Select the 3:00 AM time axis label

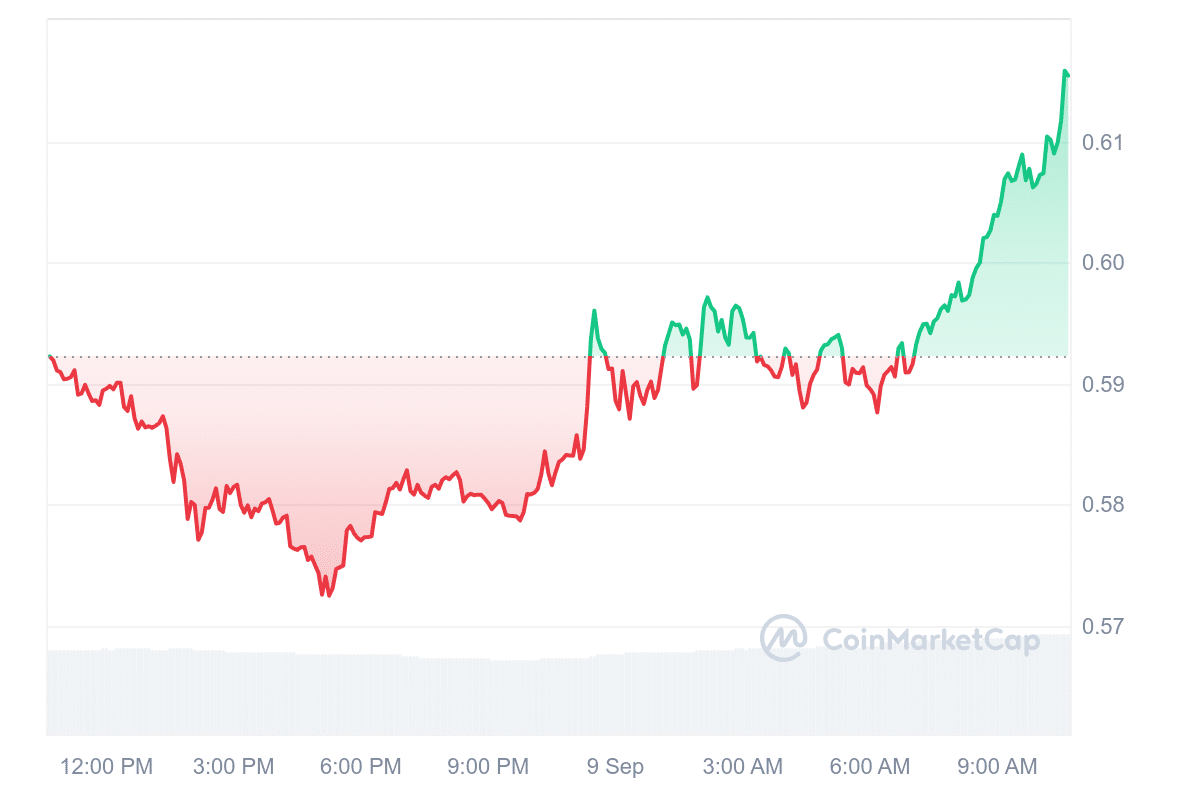pyautogui.click(x=742, y=767)
